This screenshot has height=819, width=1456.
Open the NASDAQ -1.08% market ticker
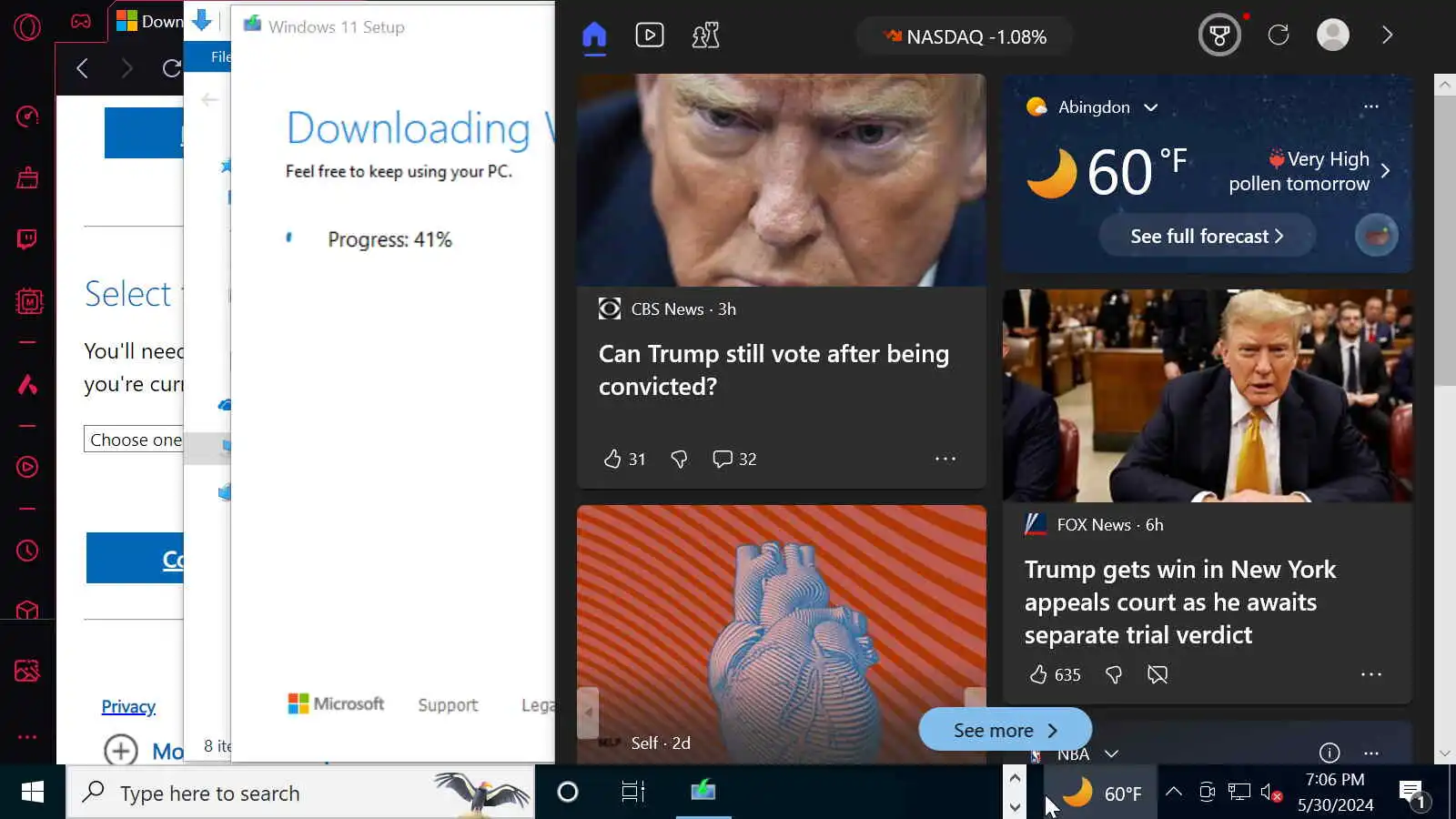[965, 37]
